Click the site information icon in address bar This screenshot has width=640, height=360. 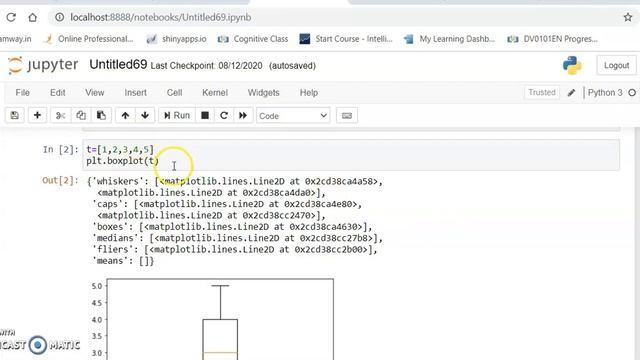coord(60,17)
